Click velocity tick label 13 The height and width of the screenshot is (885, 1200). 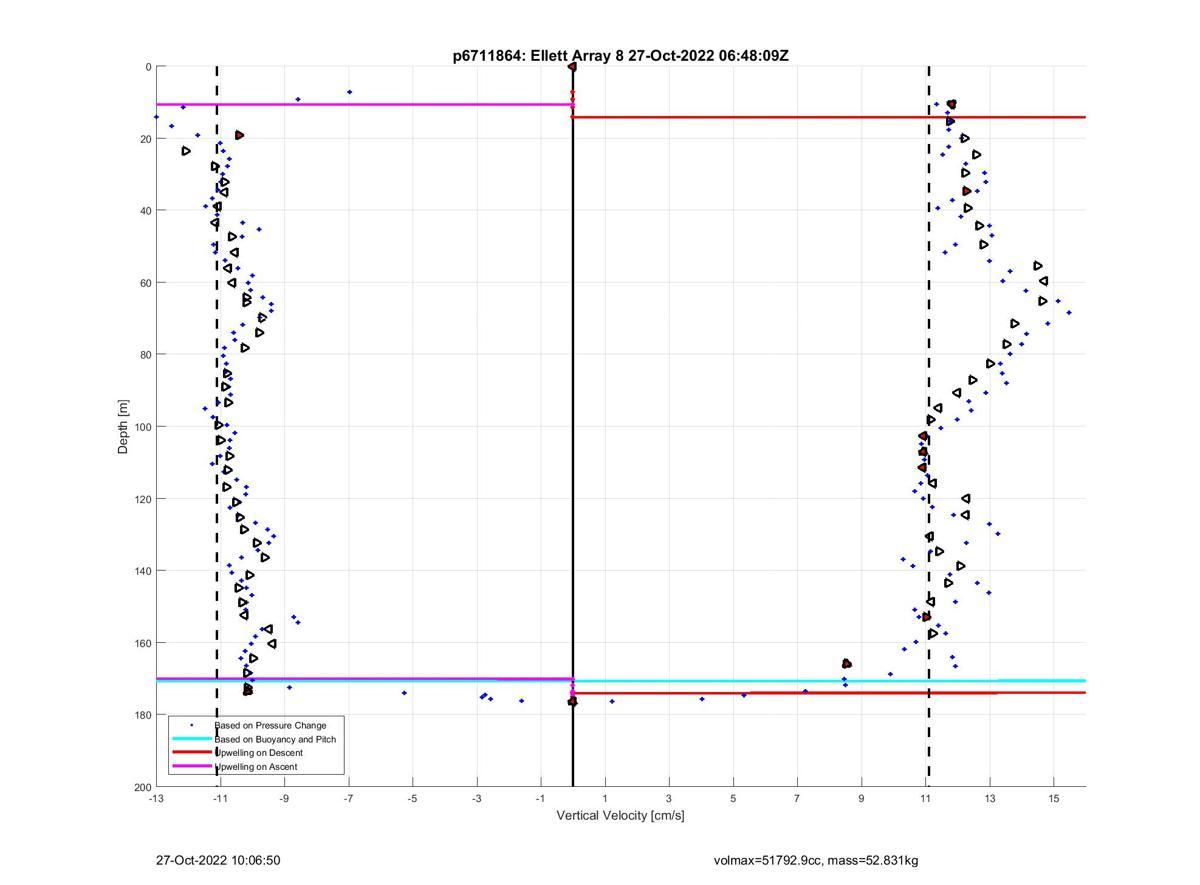click(990, 799)
